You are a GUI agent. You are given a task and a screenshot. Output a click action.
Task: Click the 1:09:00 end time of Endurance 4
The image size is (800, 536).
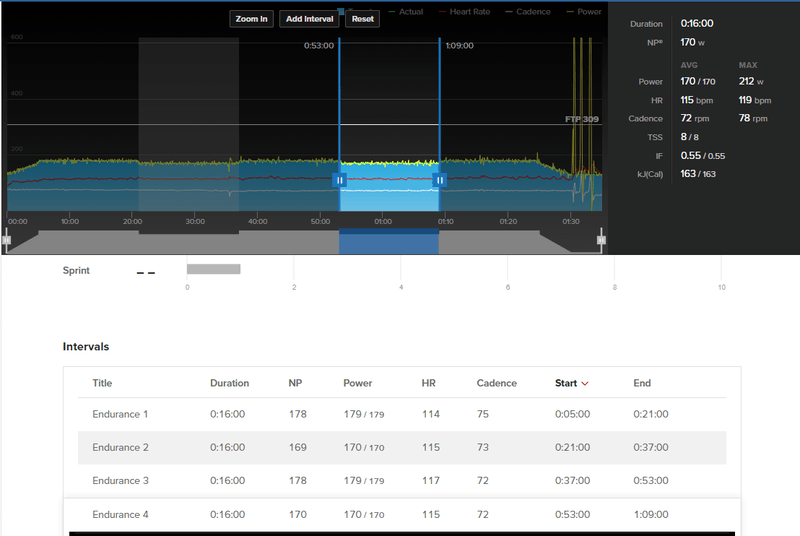coord(651,514)
